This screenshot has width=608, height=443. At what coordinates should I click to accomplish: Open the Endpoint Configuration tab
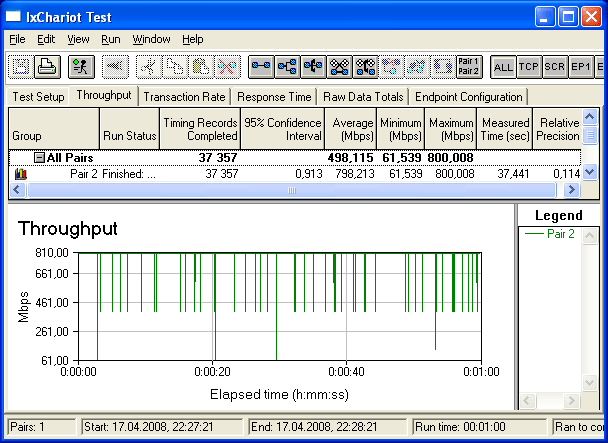(469, 97)
